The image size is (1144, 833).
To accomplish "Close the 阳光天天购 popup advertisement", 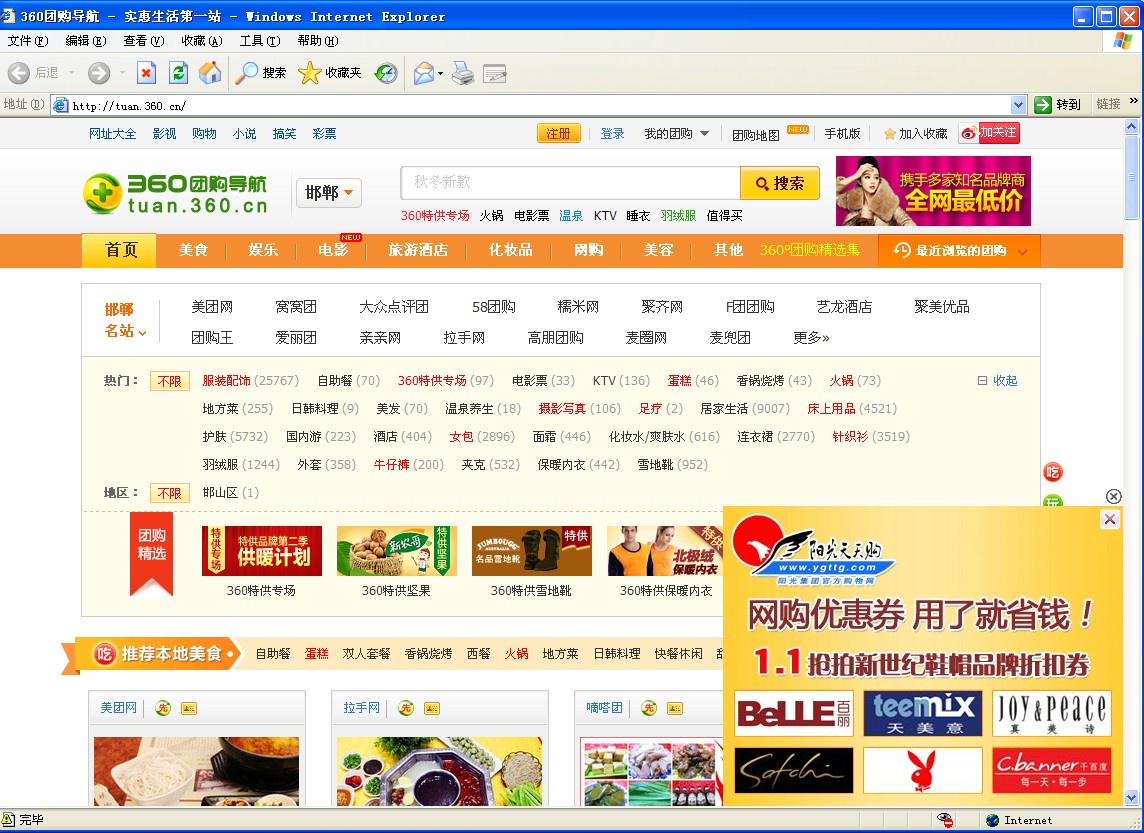I will point(1110,519).
